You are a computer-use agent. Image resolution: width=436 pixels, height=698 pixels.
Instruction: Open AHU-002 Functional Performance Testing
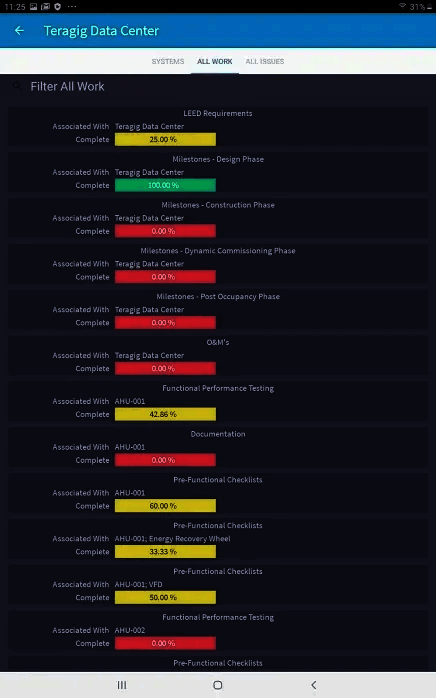(x=218, y=631)
